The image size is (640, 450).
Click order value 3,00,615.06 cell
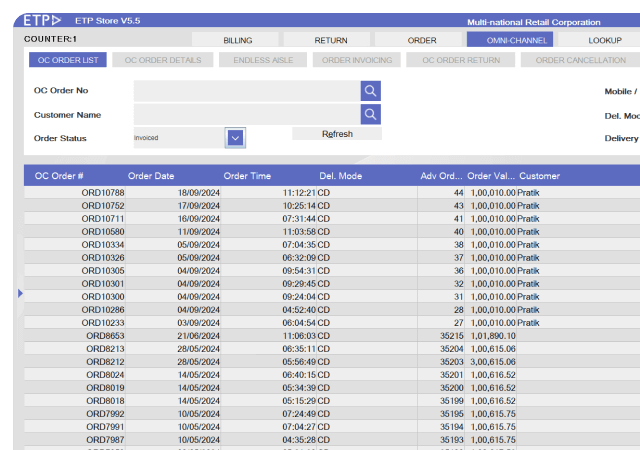coord(493,362)
